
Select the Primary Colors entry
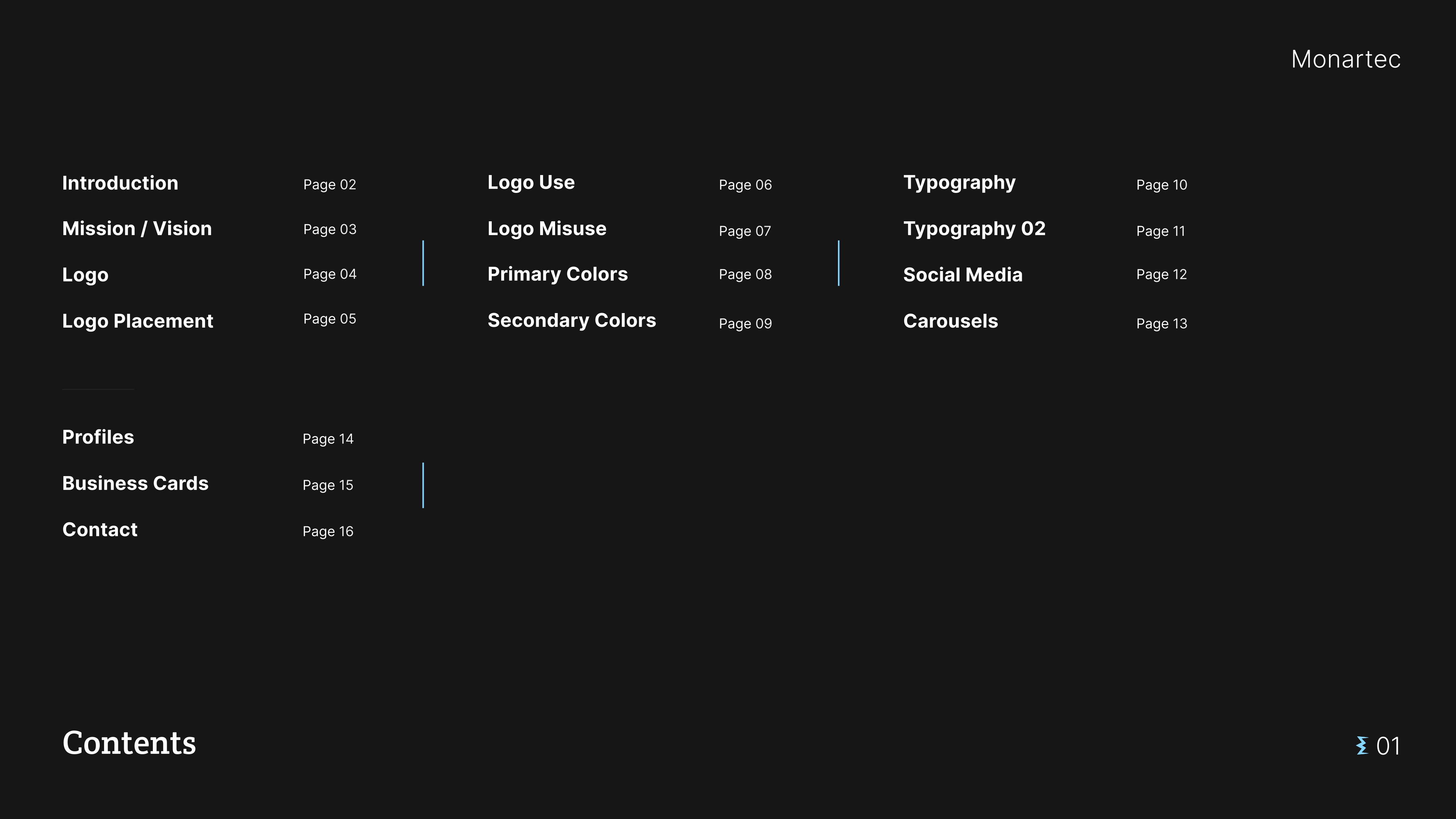tap(557, 274)
